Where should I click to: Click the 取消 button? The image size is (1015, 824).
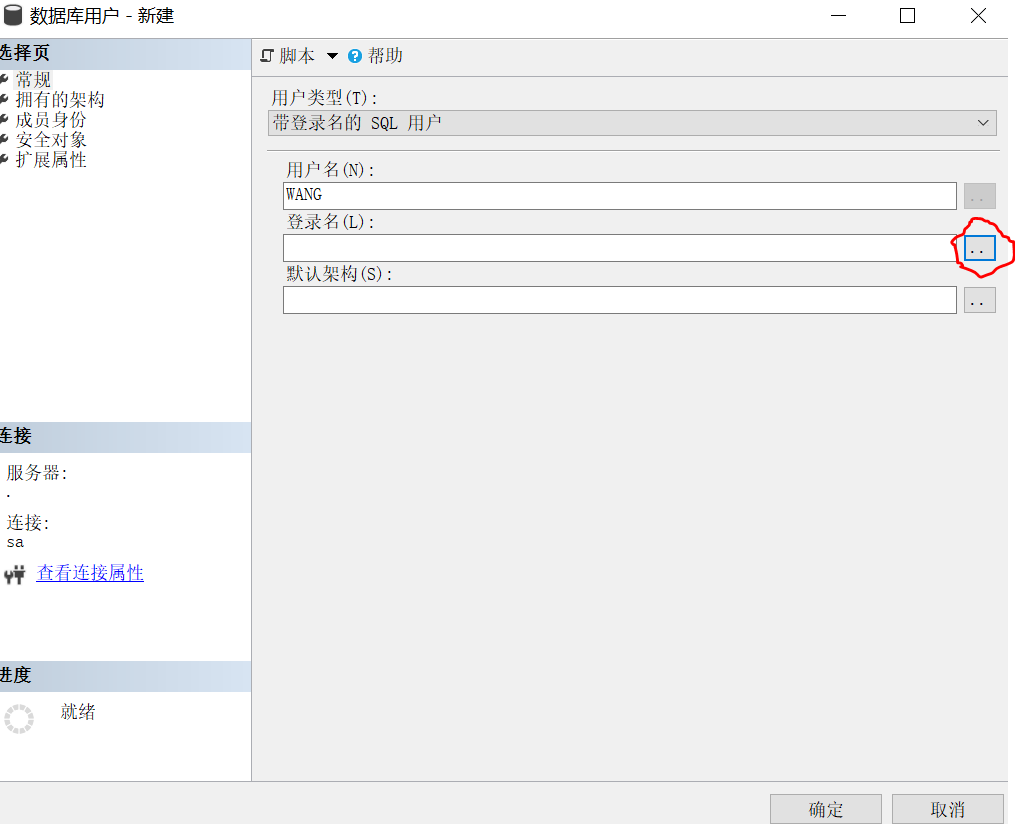(x=947, y=809)
